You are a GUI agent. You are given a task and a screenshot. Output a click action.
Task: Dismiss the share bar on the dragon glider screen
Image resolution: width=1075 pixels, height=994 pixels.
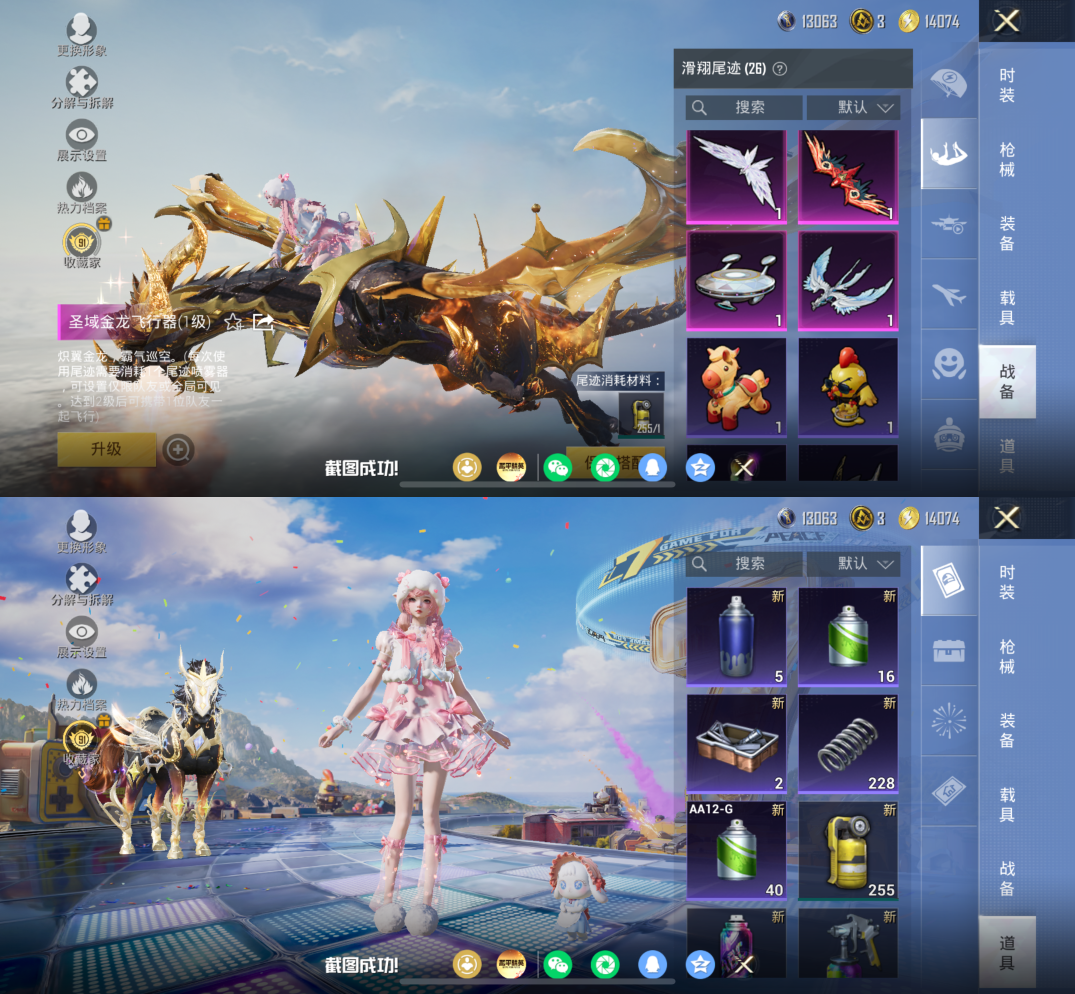coord(744,468)
